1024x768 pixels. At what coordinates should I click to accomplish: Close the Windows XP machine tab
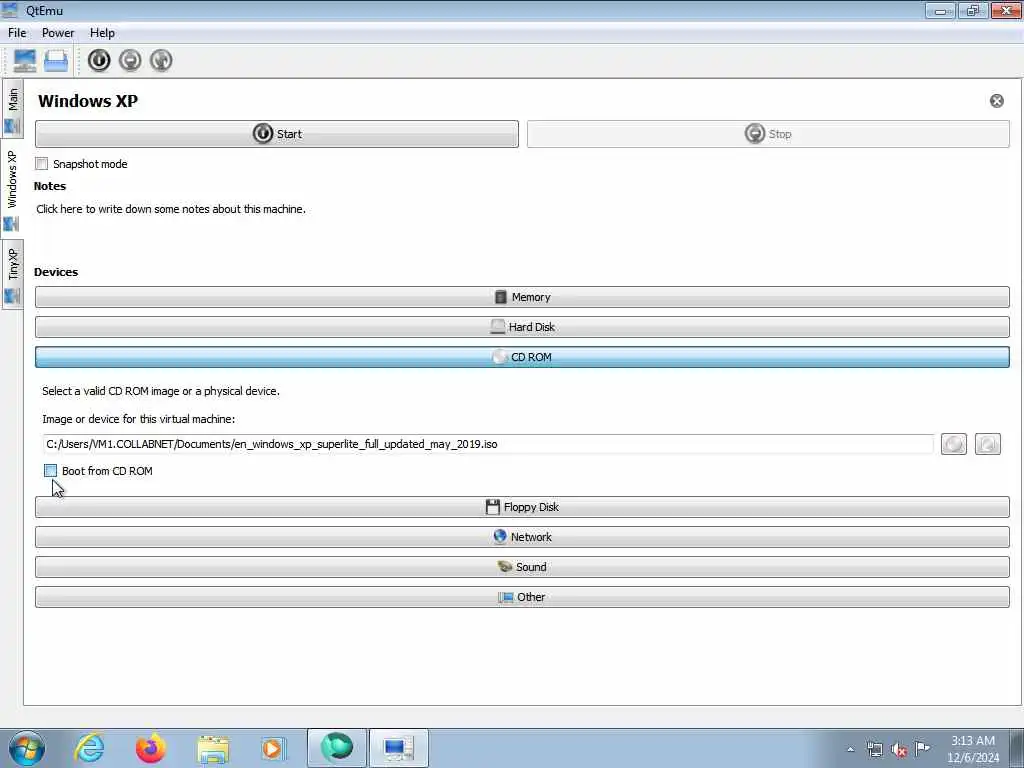coord(997,101)
